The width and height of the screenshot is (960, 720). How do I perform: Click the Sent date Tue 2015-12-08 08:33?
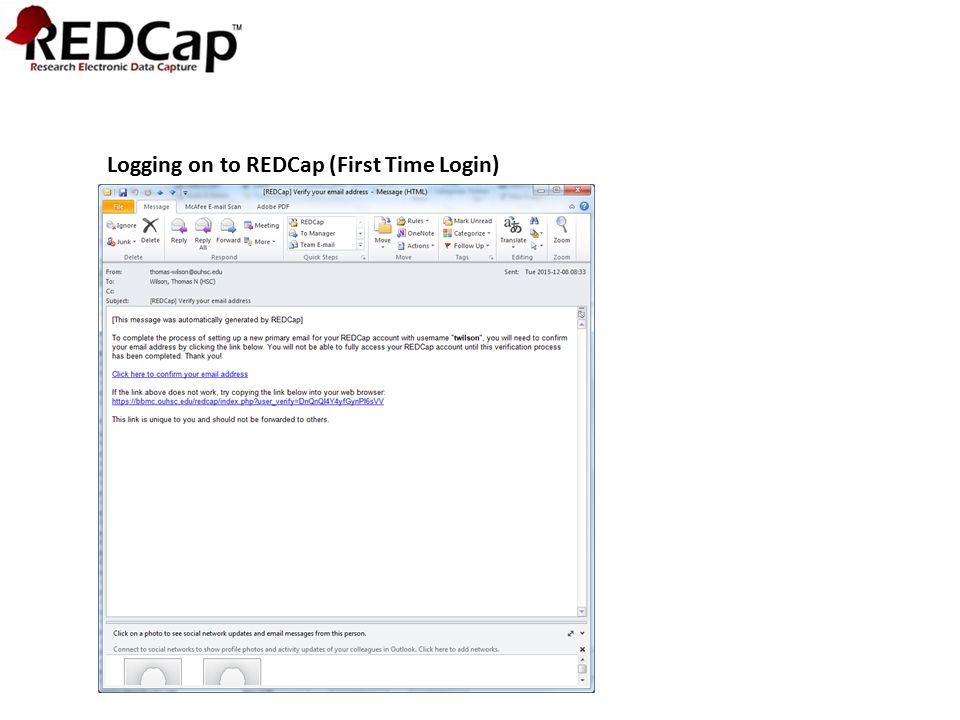(x=555, y=272)
